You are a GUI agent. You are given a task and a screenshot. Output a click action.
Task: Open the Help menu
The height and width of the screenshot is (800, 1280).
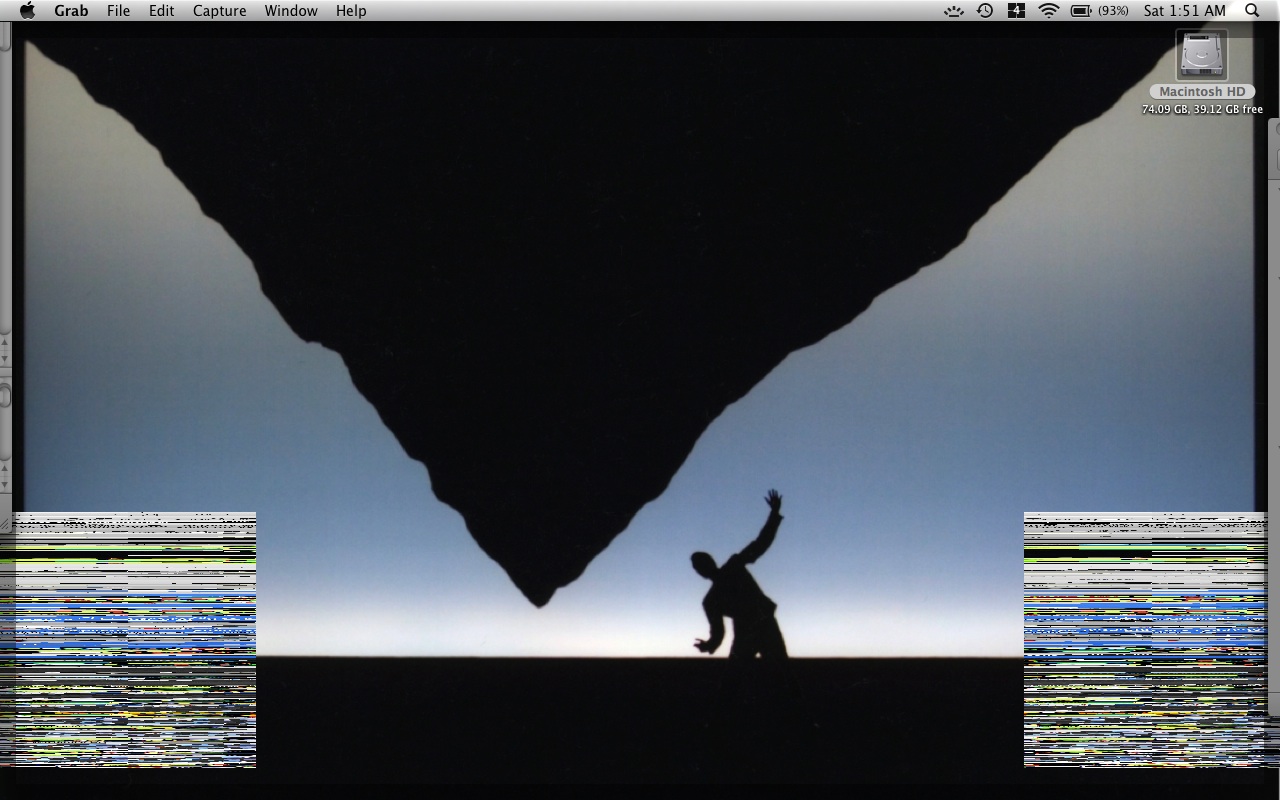click(351, 11)
